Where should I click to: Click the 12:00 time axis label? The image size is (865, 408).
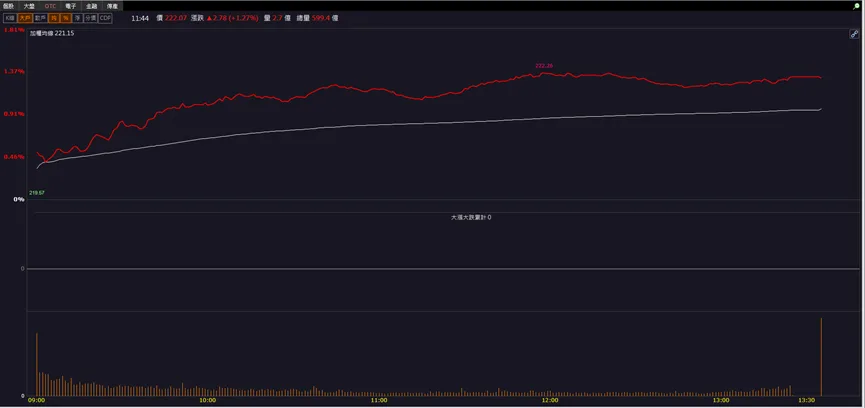click(550, 400)
